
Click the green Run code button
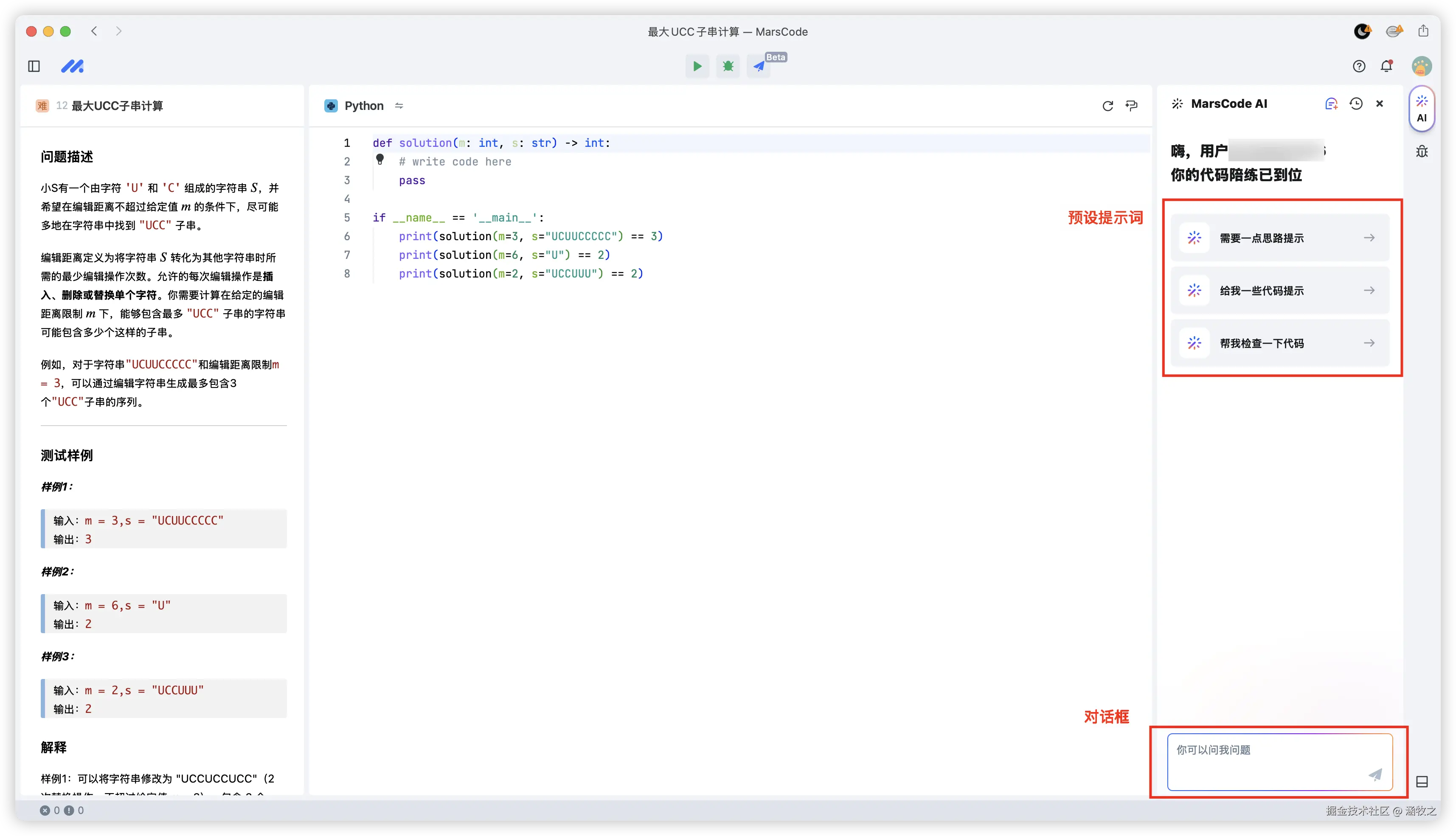697,66
